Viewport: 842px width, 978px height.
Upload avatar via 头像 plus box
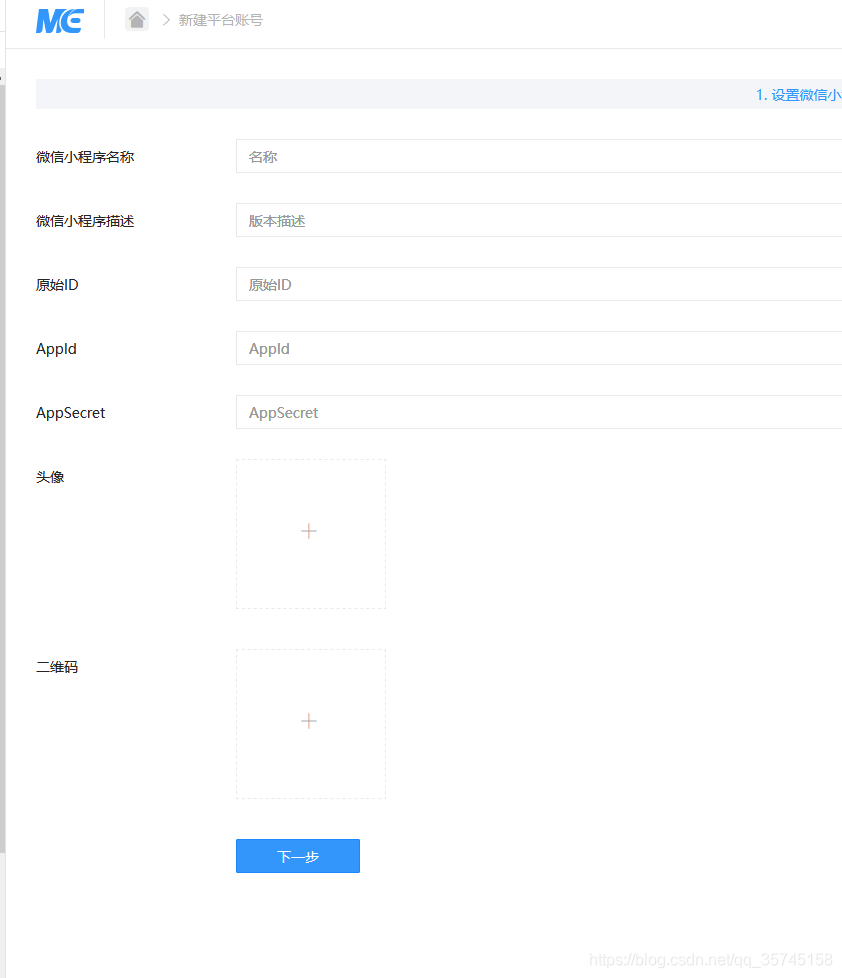pos(311,534)
